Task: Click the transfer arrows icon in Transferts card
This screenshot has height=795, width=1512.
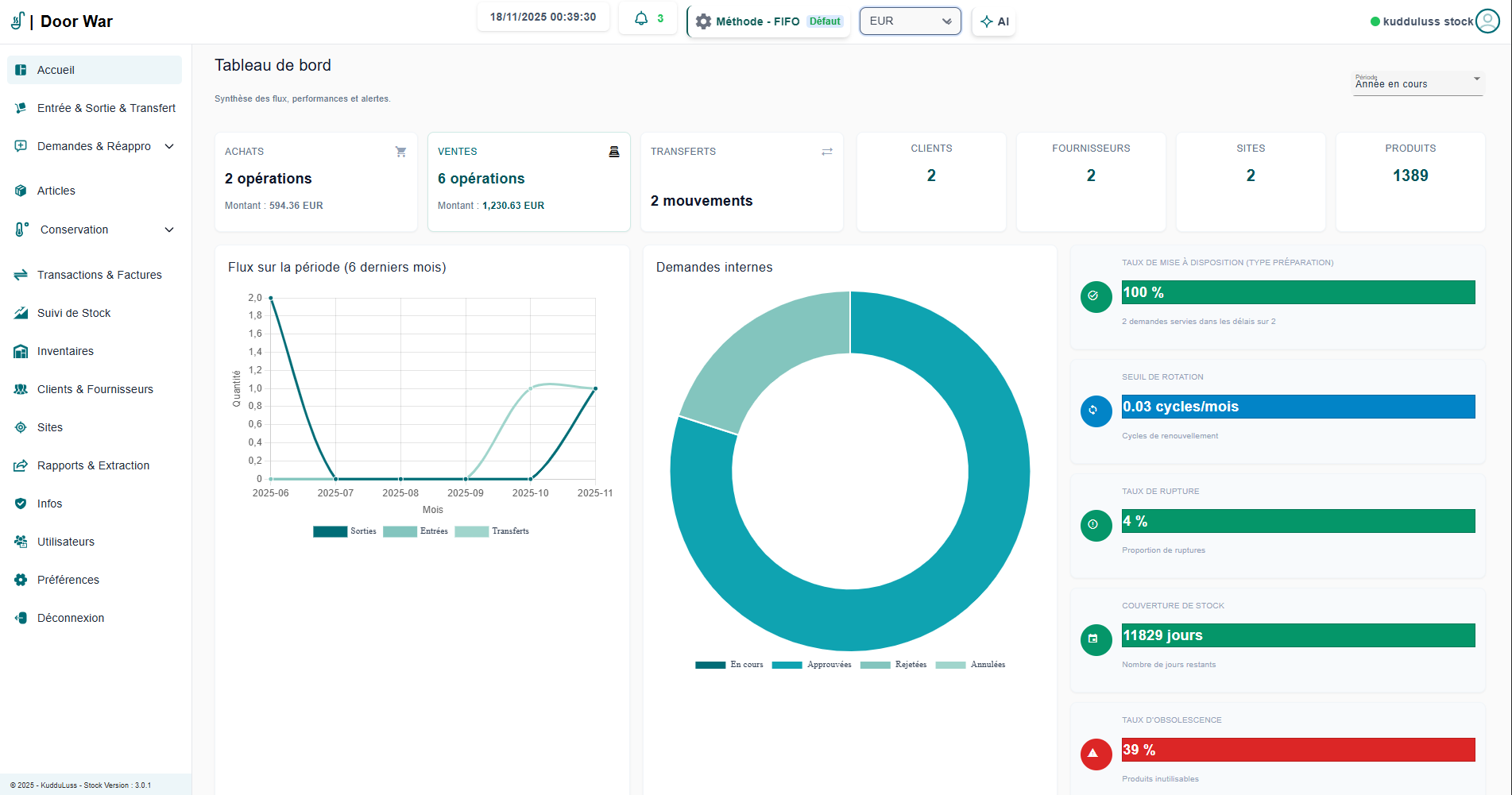Action: 827,152
